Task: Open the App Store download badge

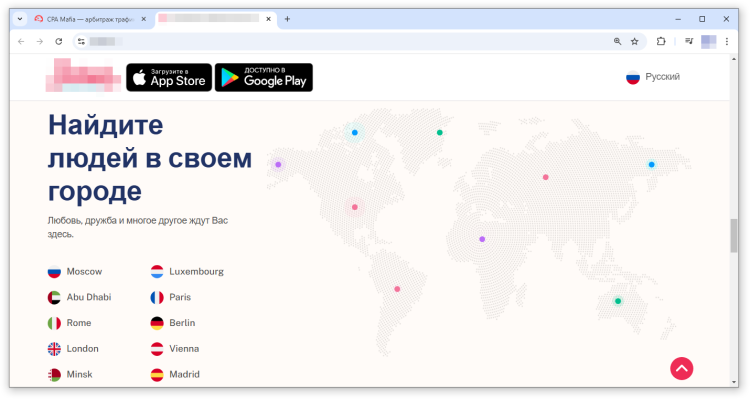Action: coord(169,78)
